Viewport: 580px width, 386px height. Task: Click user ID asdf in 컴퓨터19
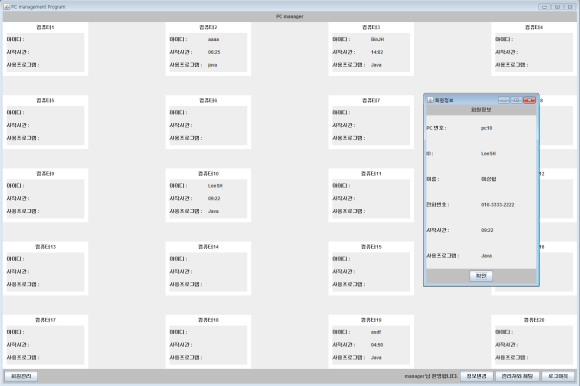(376, 332)
